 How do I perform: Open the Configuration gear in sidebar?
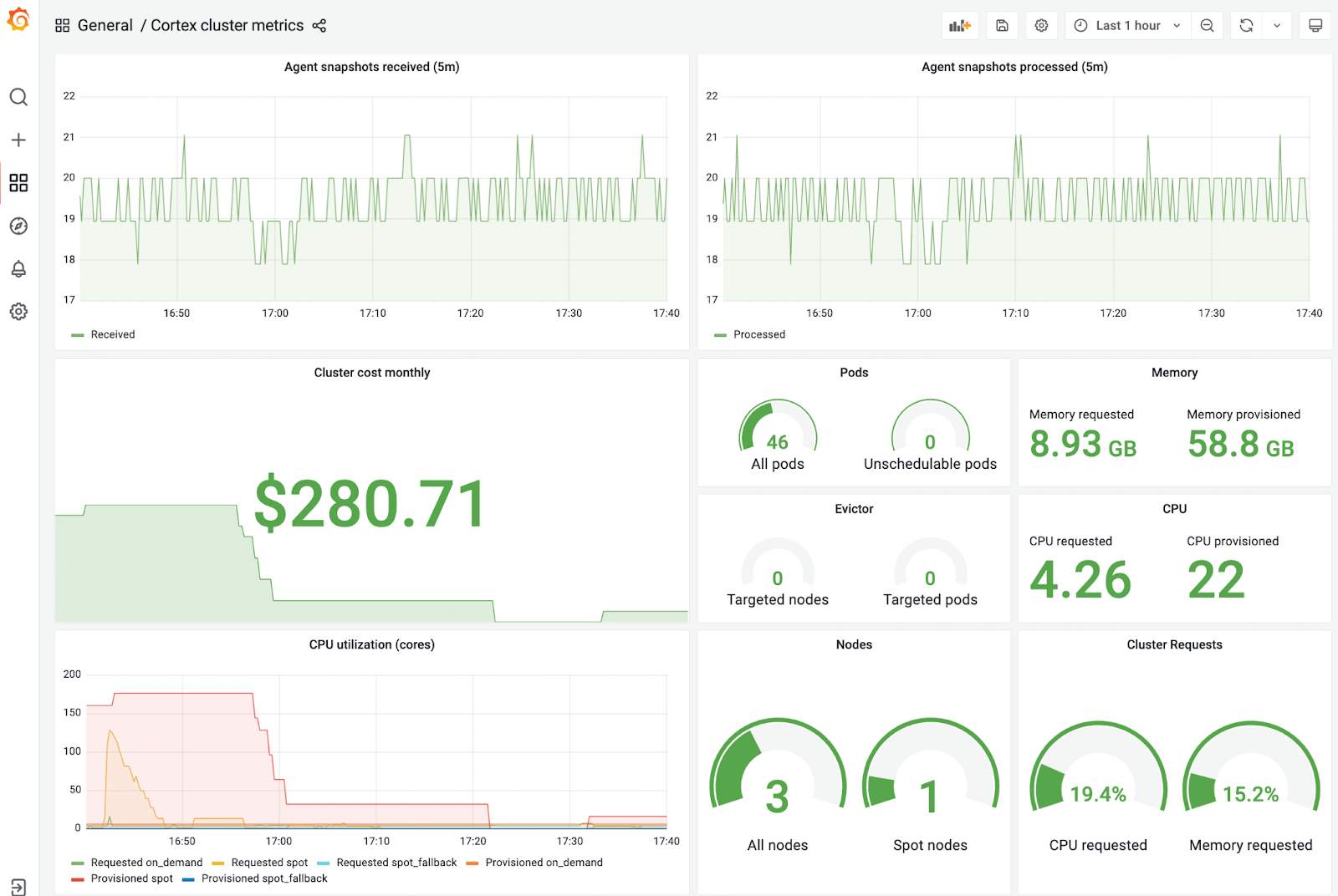pyautogui.click(x=18, y=312)
